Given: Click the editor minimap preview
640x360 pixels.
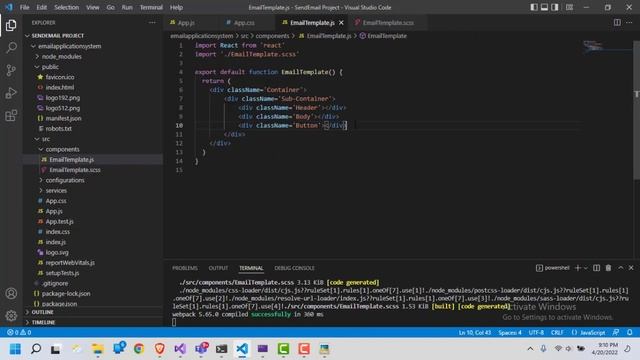Looking at the screenshot, I should [607, 47].
